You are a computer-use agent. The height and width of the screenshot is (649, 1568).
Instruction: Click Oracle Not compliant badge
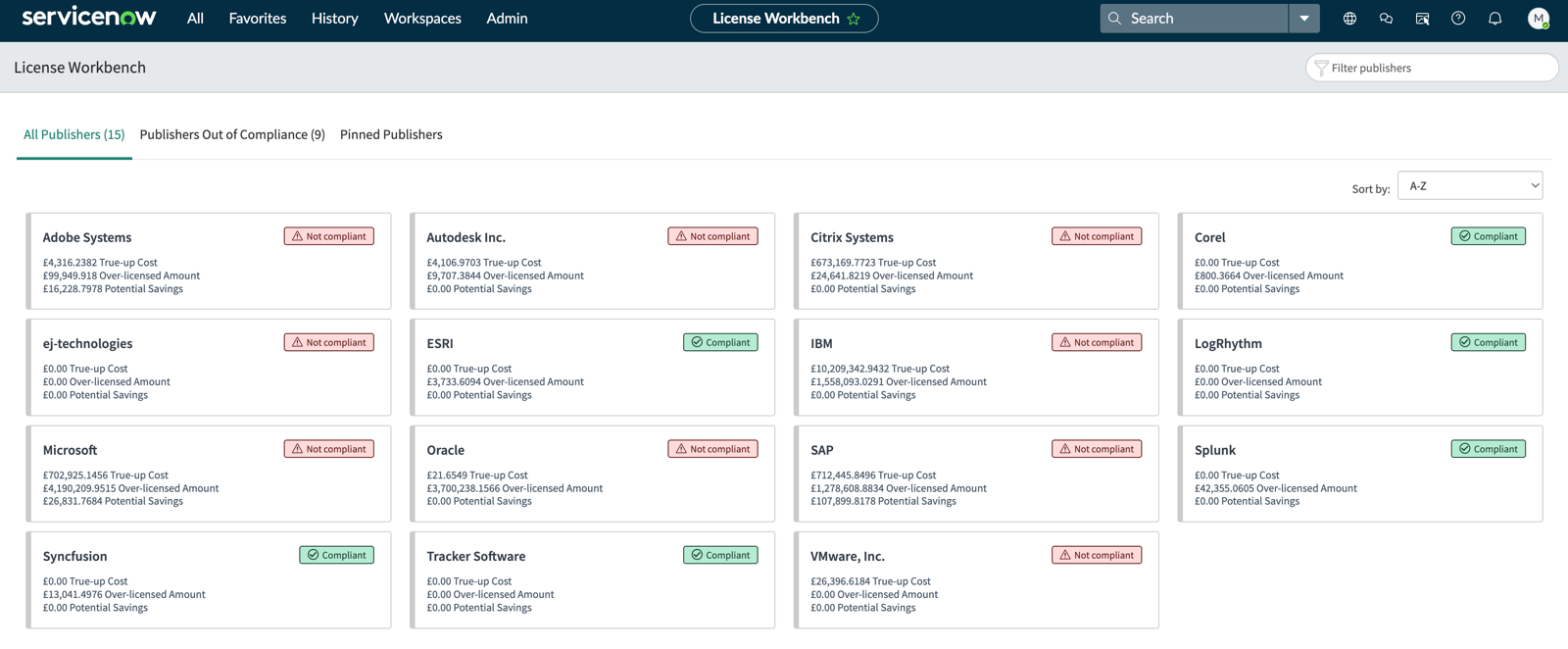[713, 449]
